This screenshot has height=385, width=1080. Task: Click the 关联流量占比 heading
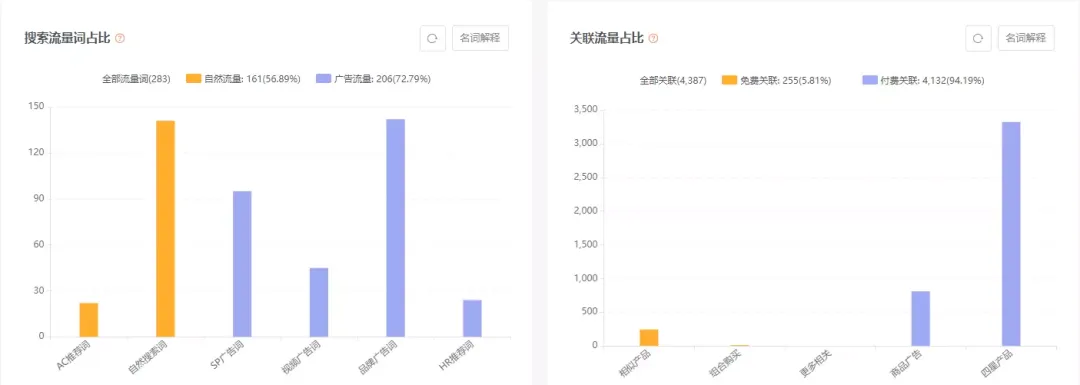tap(607, 39)
